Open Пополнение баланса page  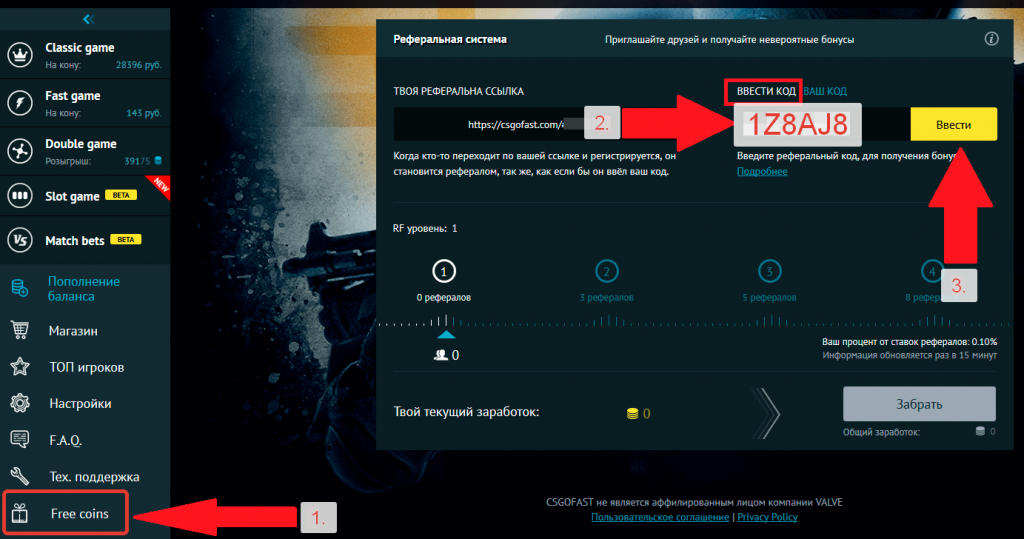tap(84, 289)
